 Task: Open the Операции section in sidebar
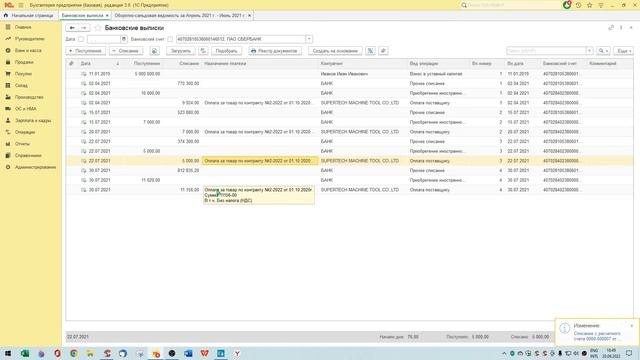[x=25, y=132]
